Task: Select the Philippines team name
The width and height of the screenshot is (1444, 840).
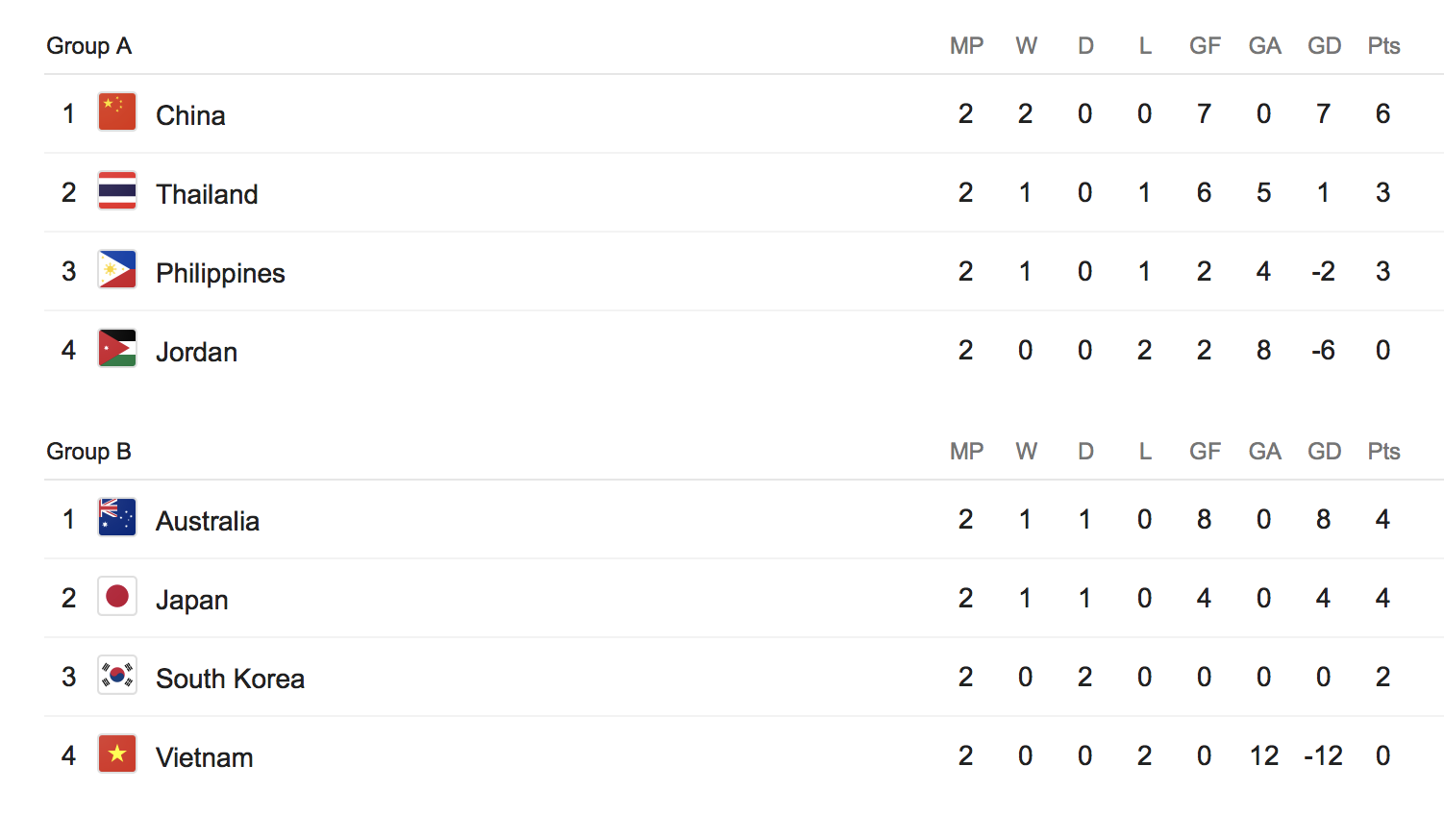Action: coord(220,273)
